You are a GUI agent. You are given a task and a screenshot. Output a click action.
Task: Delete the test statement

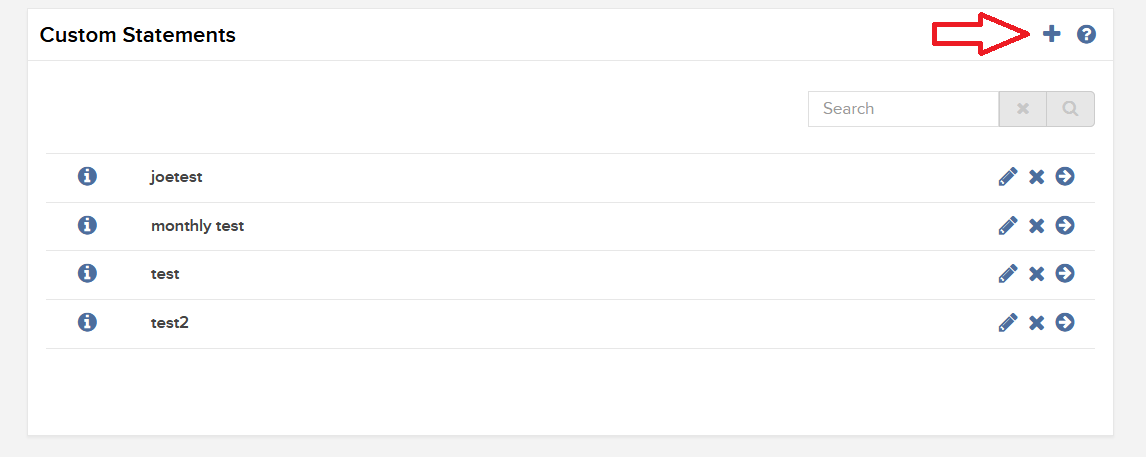tap(1036, 274)
